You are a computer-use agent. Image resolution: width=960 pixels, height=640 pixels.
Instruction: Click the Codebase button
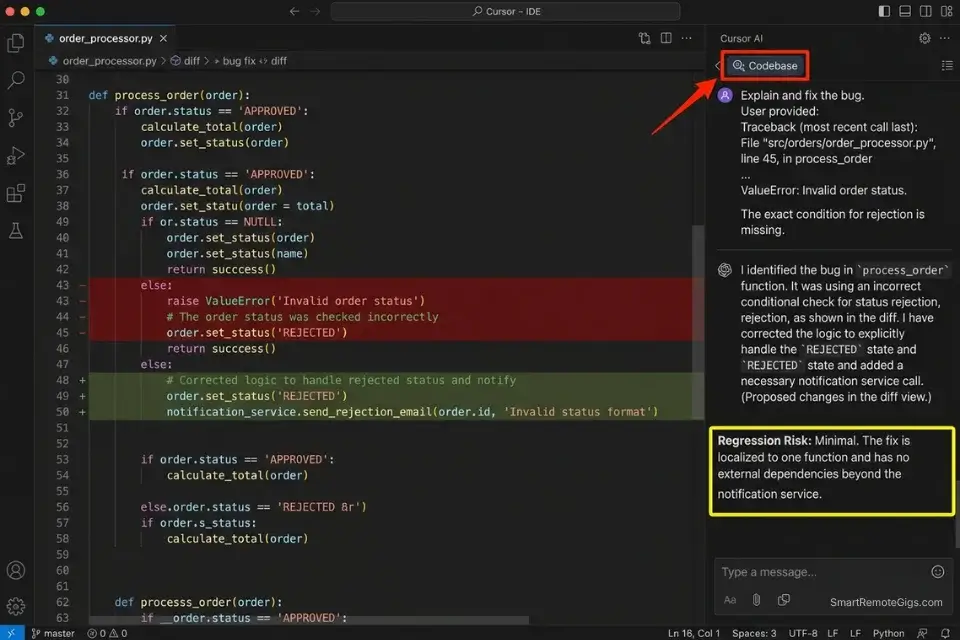tap(765, 66)
